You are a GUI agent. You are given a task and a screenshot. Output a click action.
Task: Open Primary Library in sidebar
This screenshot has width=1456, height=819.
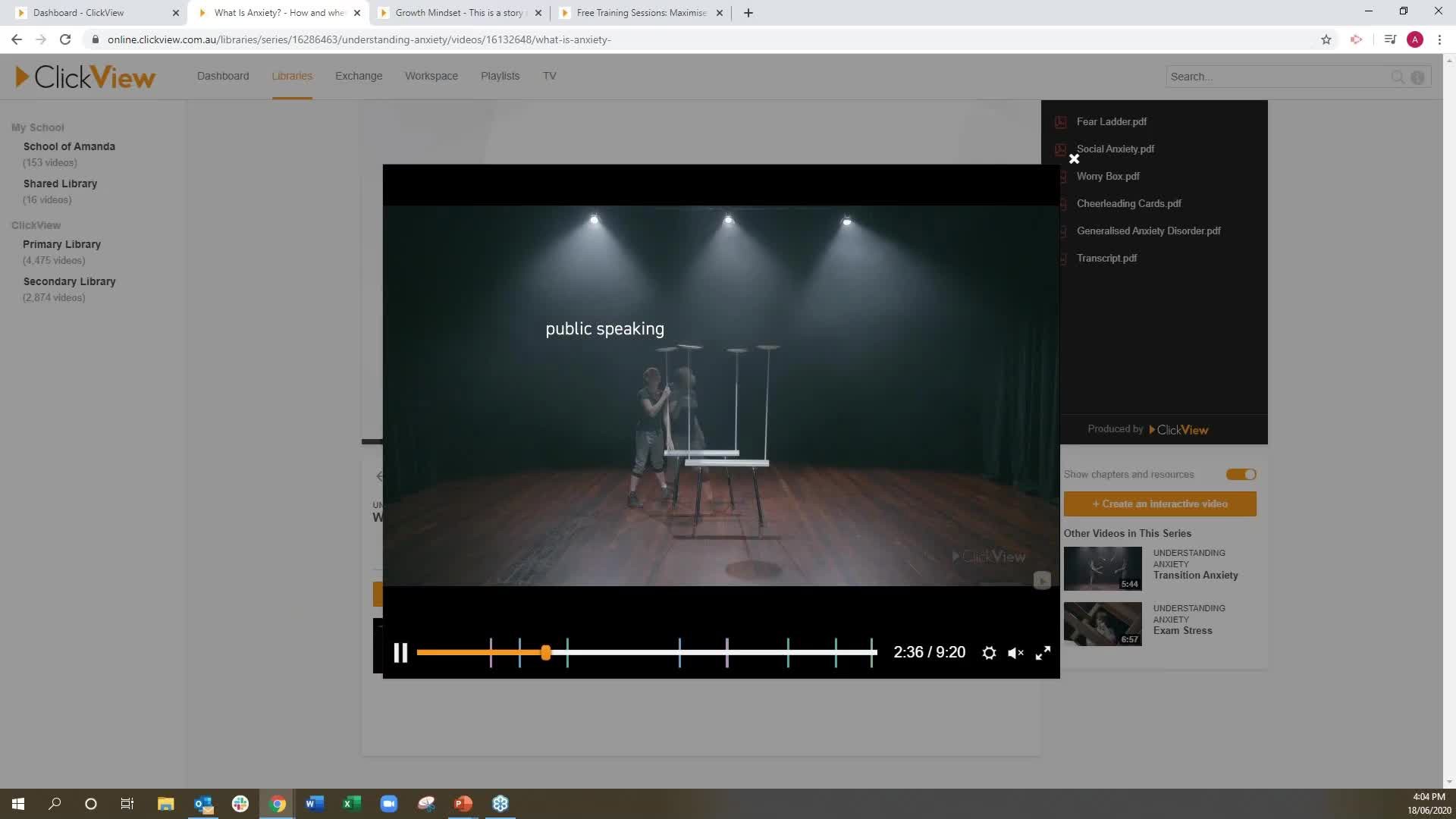(x=61, y=244)
